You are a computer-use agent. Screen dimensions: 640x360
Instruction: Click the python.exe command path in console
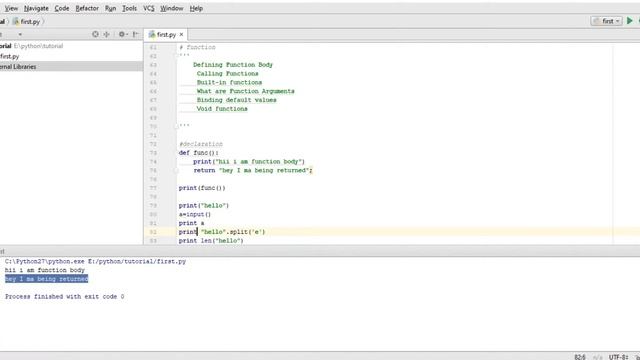(x=96, y=261)
